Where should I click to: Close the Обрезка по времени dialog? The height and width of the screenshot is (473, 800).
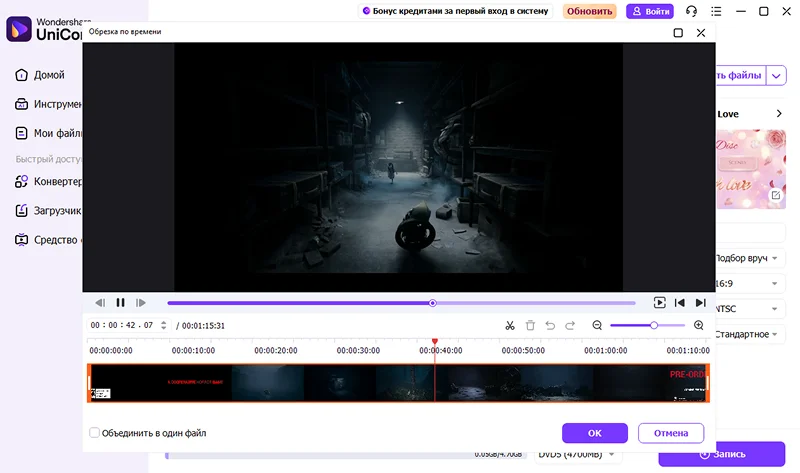click(x=701, y=33)
